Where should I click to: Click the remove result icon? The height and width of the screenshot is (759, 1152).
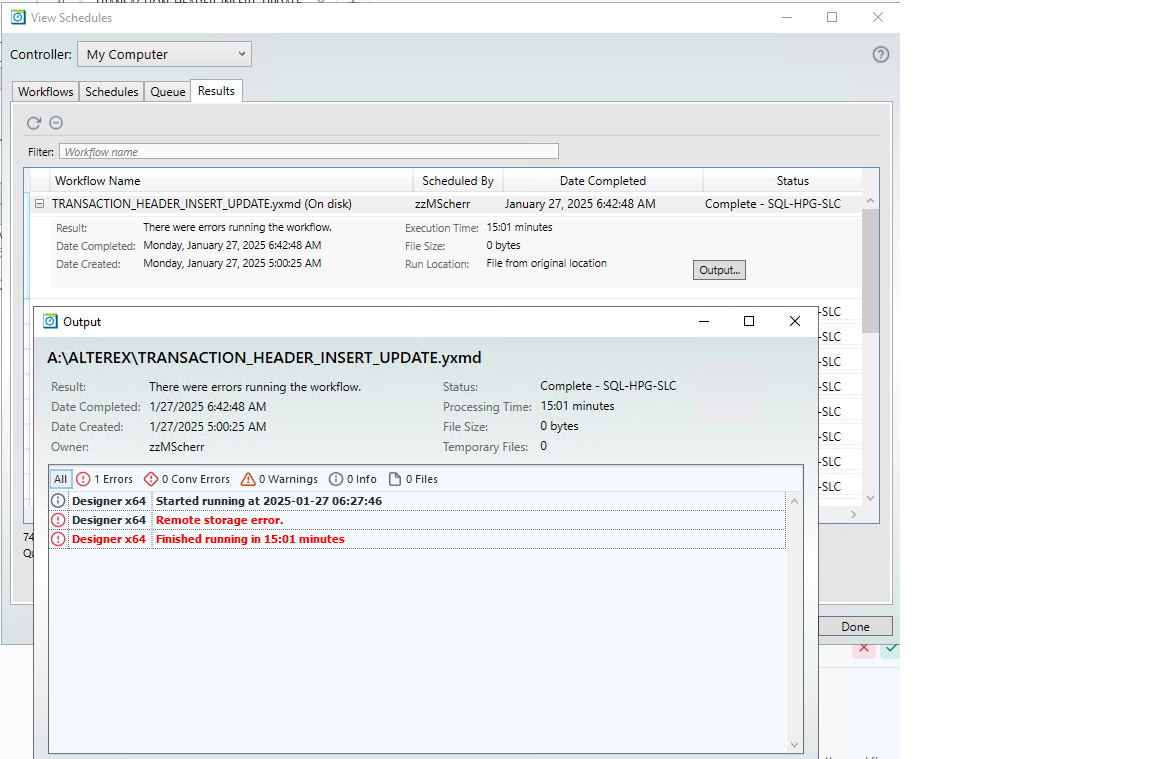tap(56, 122)
